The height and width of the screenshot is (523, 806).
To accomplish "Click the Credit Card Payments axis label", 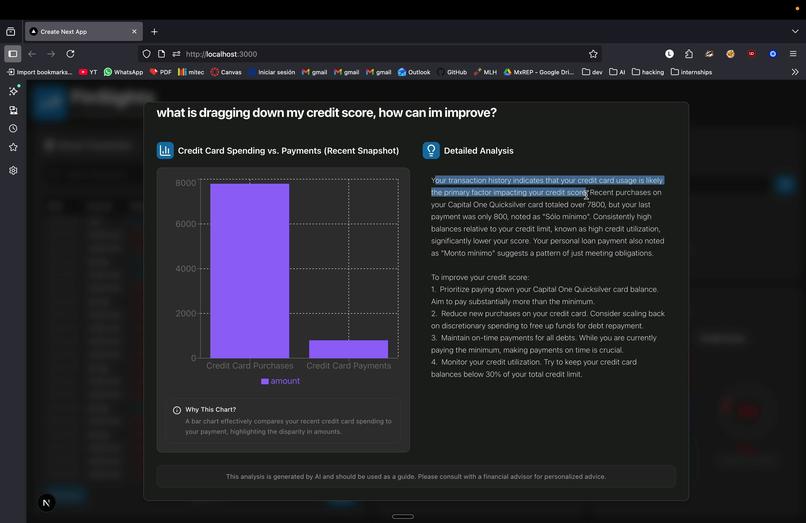I will click(x=349, y=366).
